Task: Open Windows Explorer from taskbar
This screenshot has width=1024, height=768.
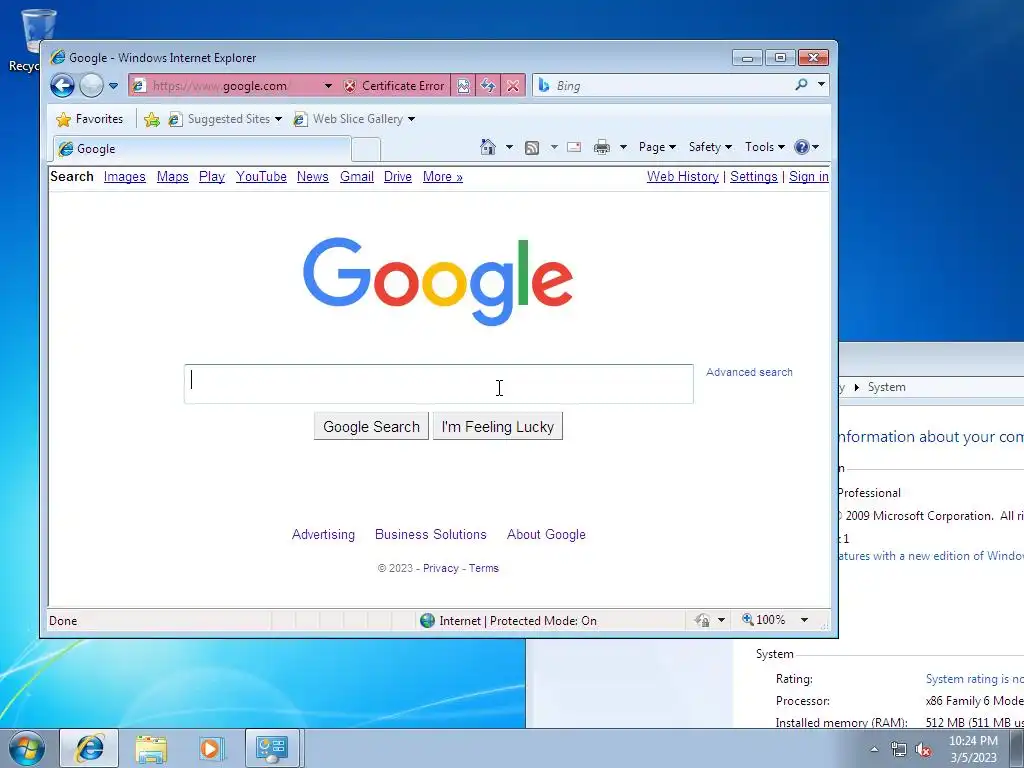Action: pyautogui.click(x=151, y=748)
